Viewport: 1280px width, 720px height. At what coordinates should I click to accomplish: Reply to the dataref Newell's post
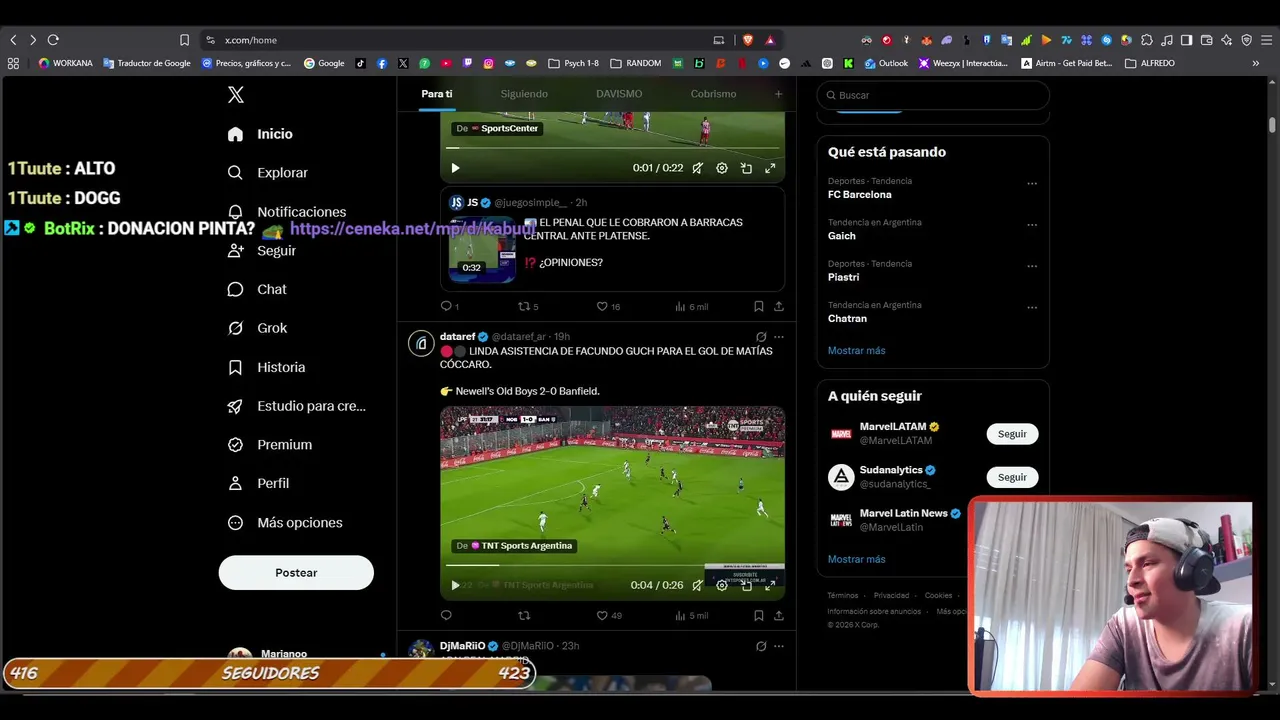[446, 616]
